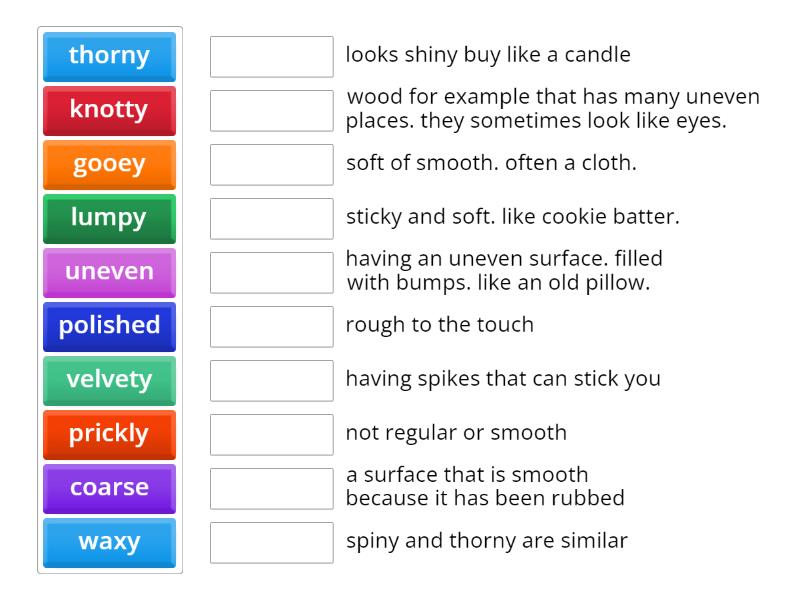Choose the purple 'coarse' tile
800x600 pixels.
(109, 488)
